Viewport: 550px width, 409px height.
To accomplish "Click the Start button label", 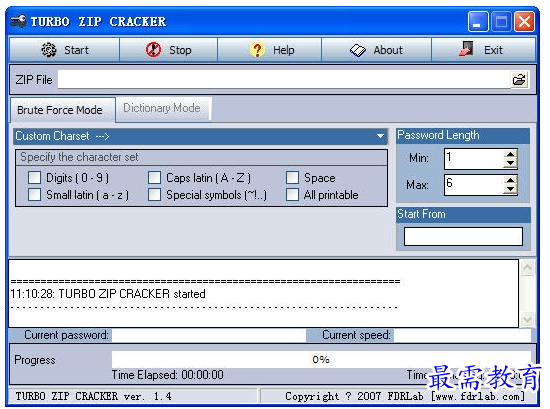I will click(76, 50).
